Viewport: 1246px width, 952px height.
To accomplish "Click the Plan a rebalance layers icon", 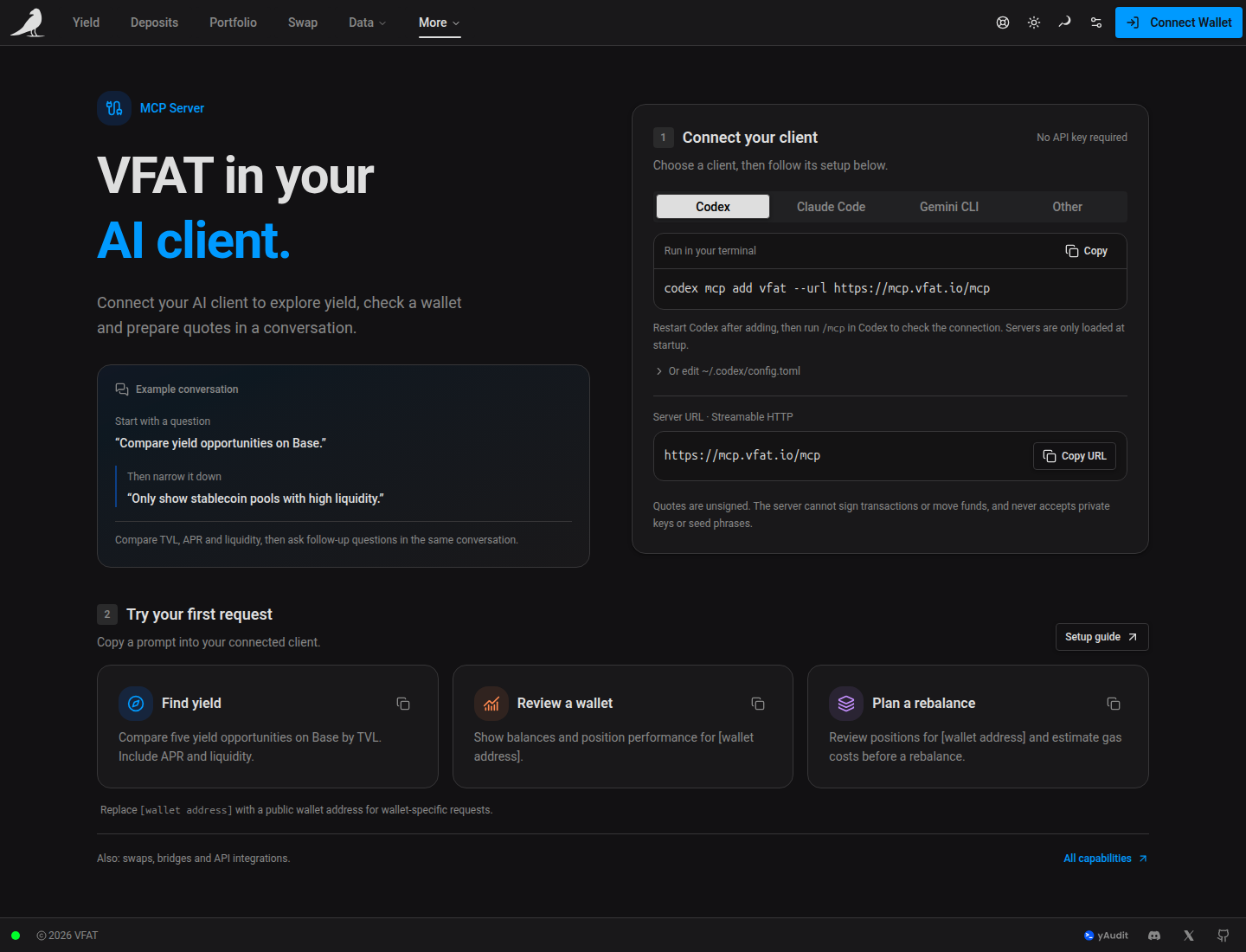I will [x=846, y=704].
